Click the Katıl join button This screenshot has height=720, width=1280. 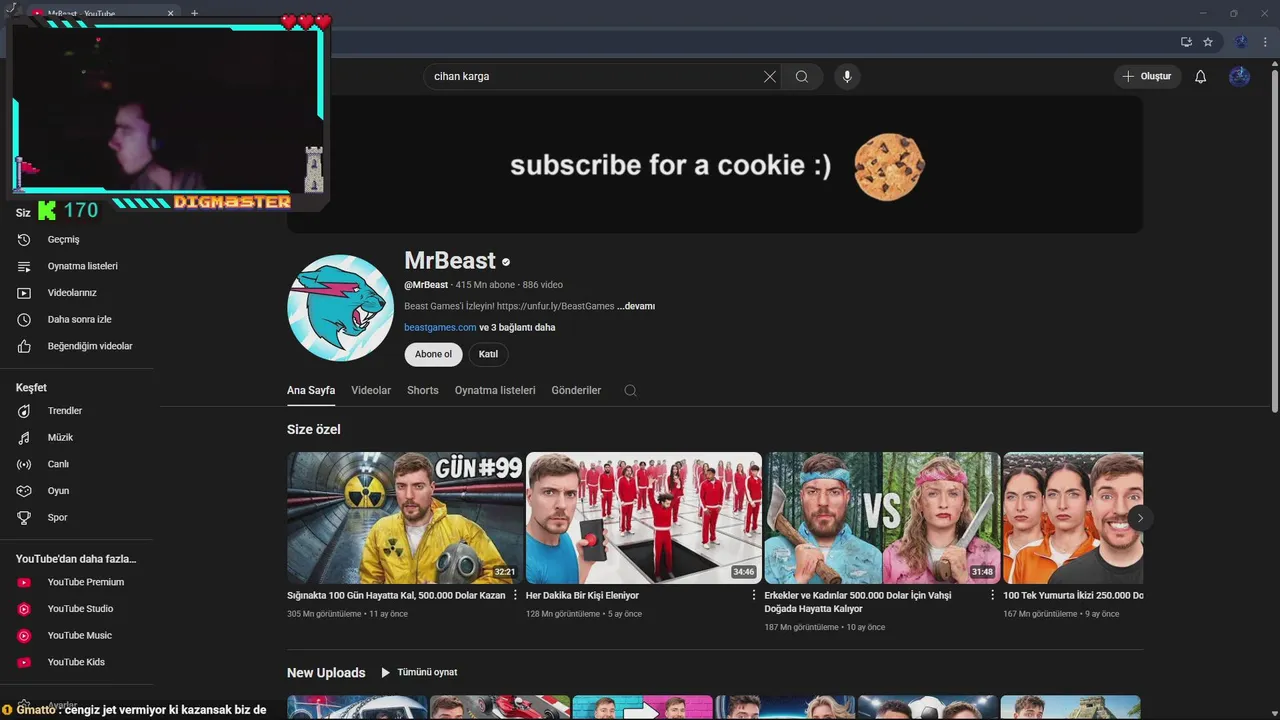pyautogui.click(x=488, y=354)
